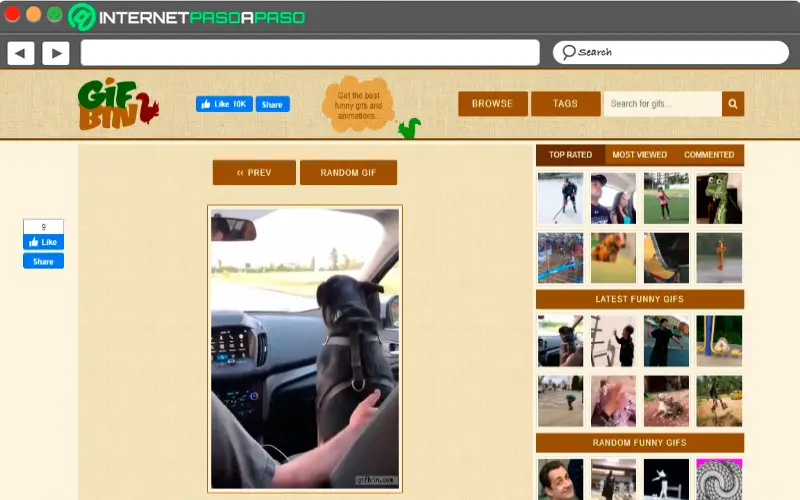Viewport: 800px width, 500px height.
Task: Open the TAGS section
Action: click(565, 104)
